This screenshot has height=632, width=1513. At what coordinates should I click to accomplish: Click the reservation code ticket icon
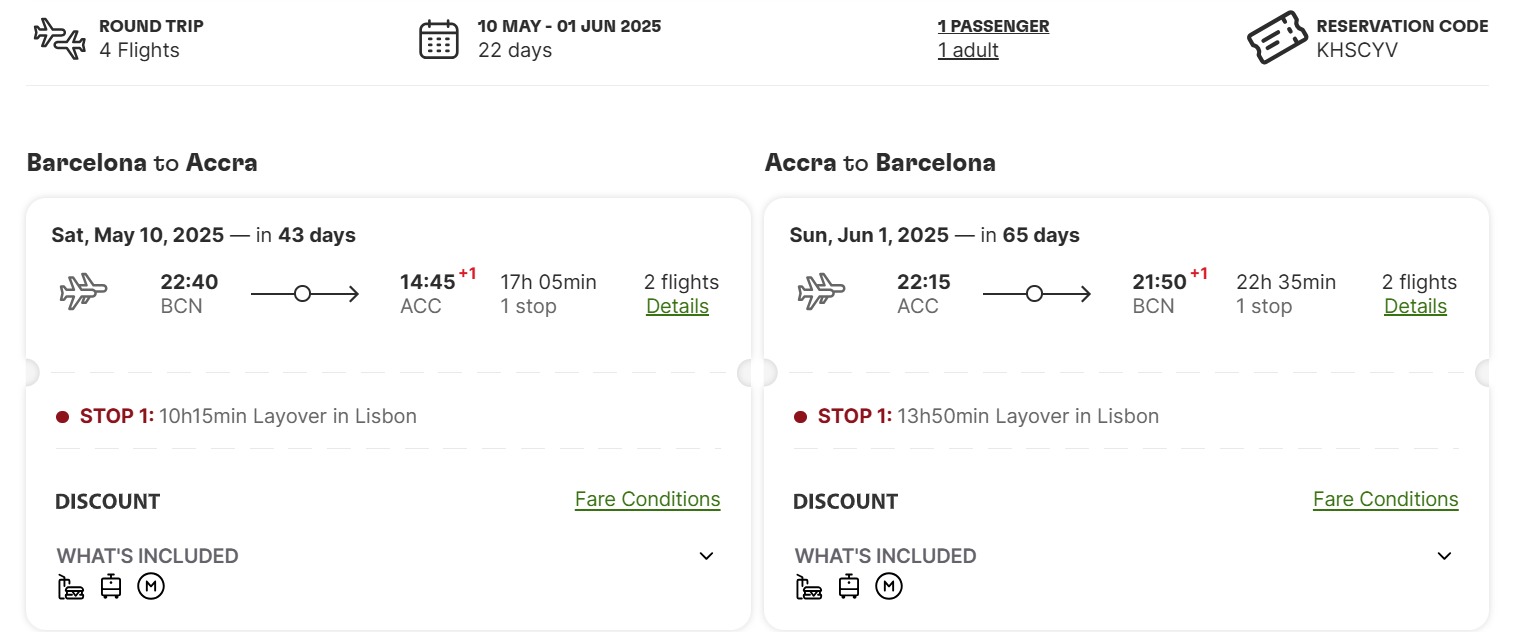[x=1277, y=38]
